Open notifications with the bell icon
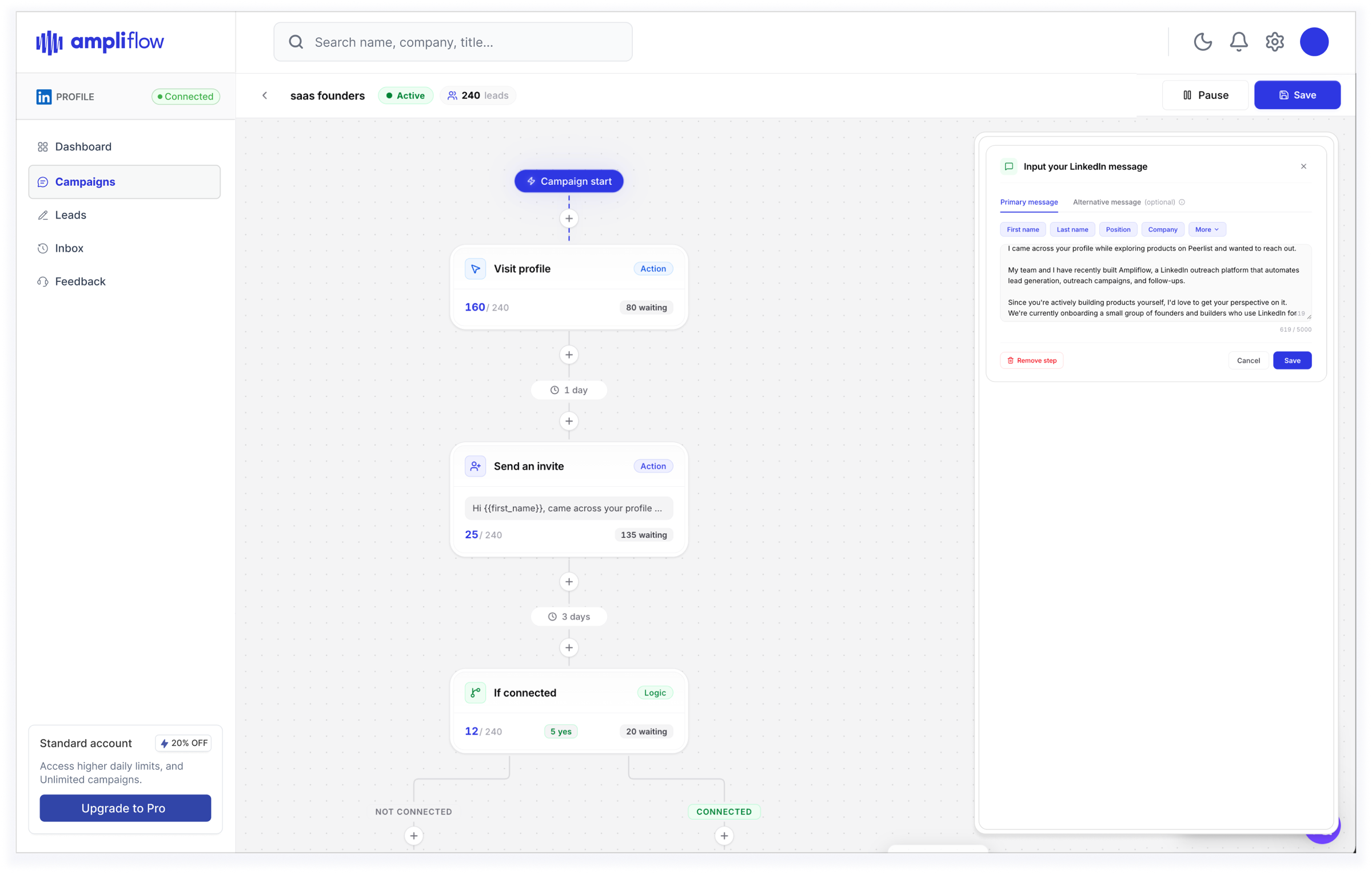Viewport: 1372px width, 874px height. click(x=1238, y=42)
